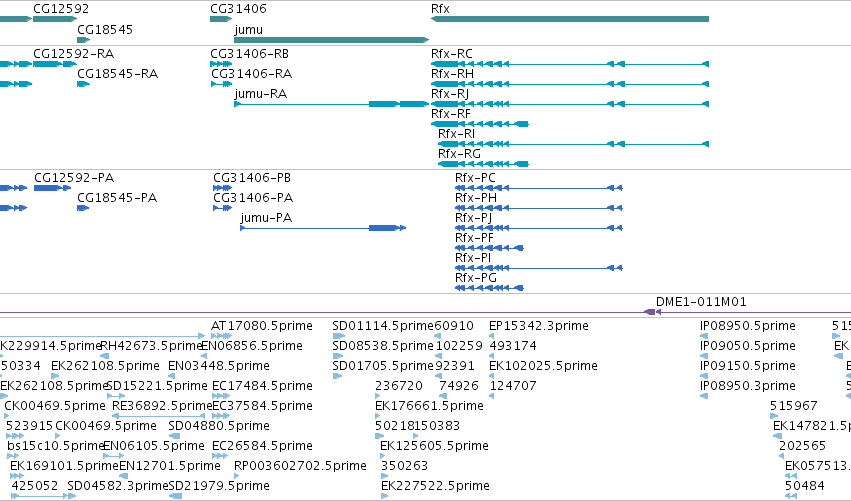The image size is (851, 501).
Task: Click the Rfx-RJ transcript label
Action: [x=450, y=94]
